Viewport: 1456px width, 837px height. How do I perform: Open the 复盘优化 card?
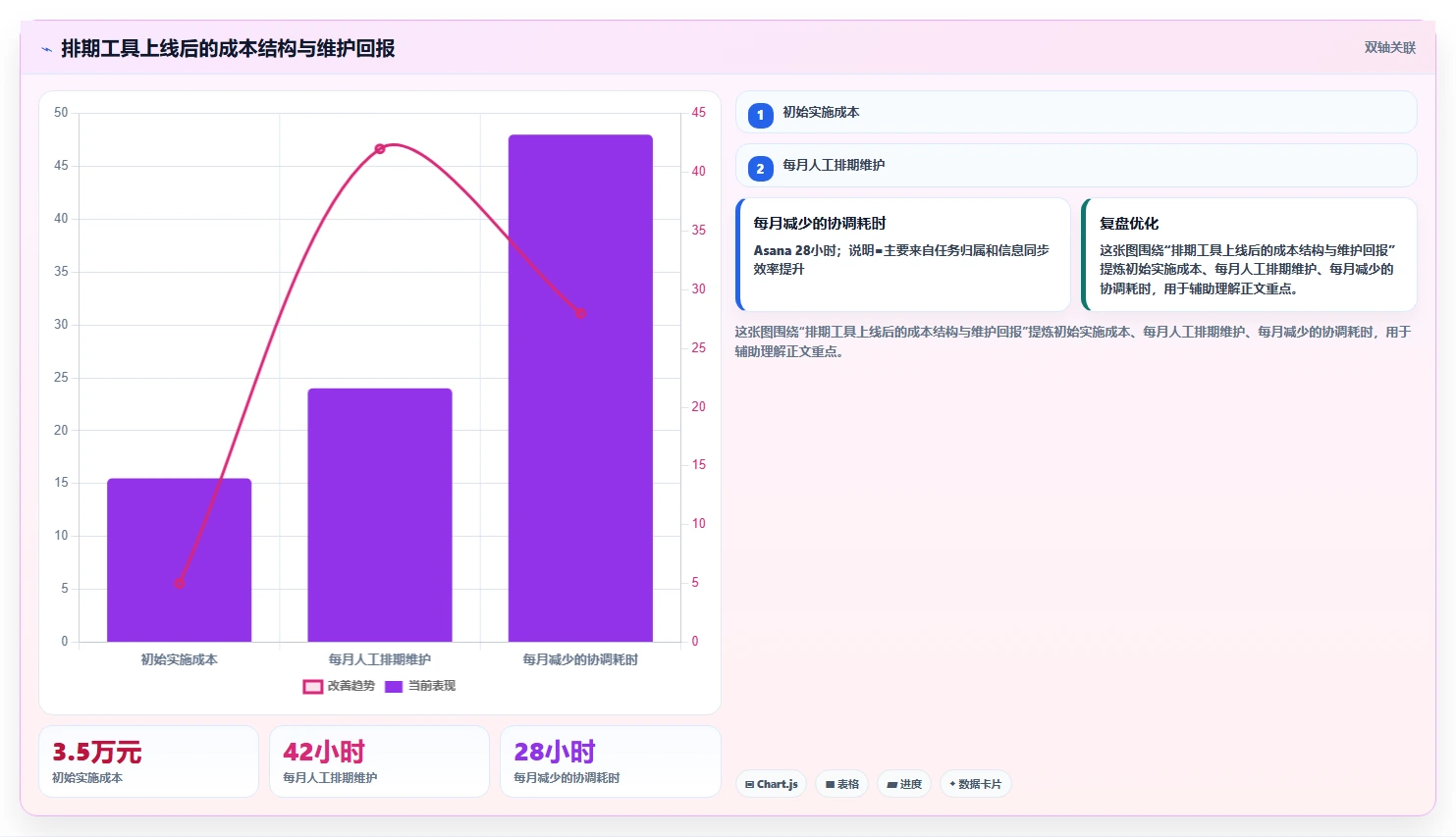click(1249, 254)
